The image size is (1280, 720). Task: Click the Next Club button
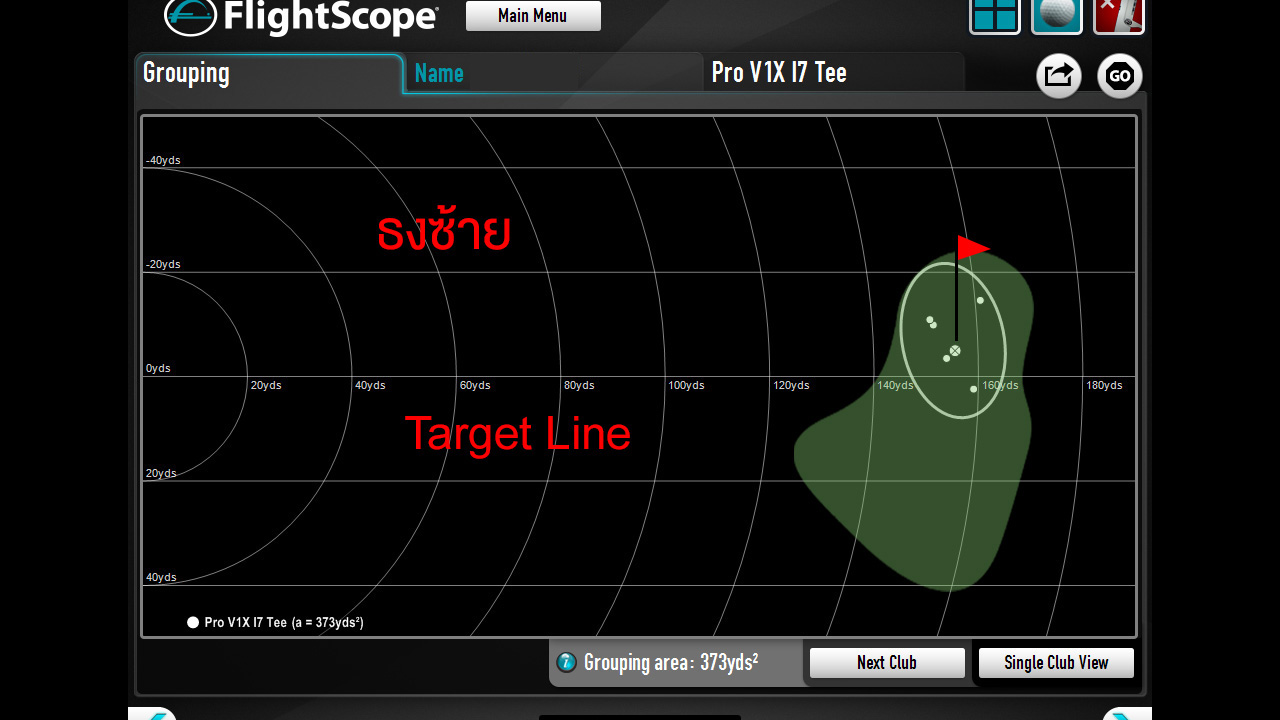click(887, 663)
